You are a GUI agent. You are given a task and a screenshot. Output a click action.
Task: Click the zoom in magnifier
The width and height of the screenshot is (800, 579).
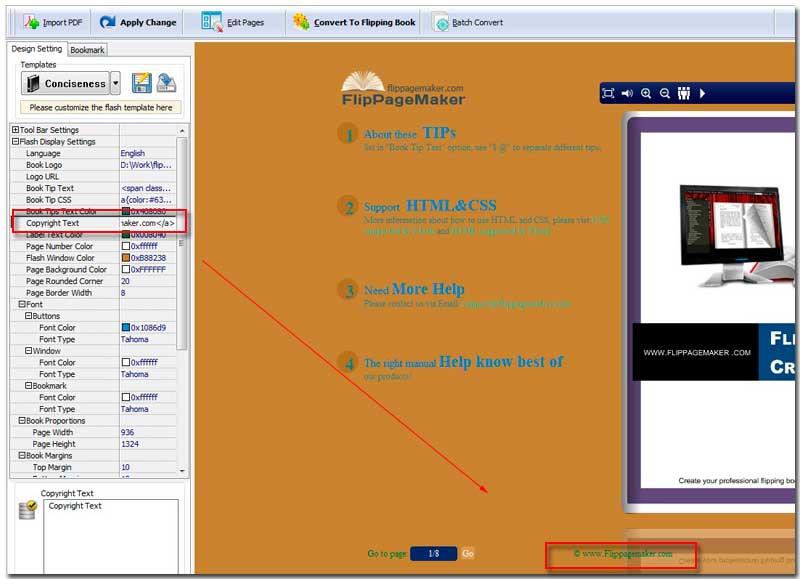(646, 93)
